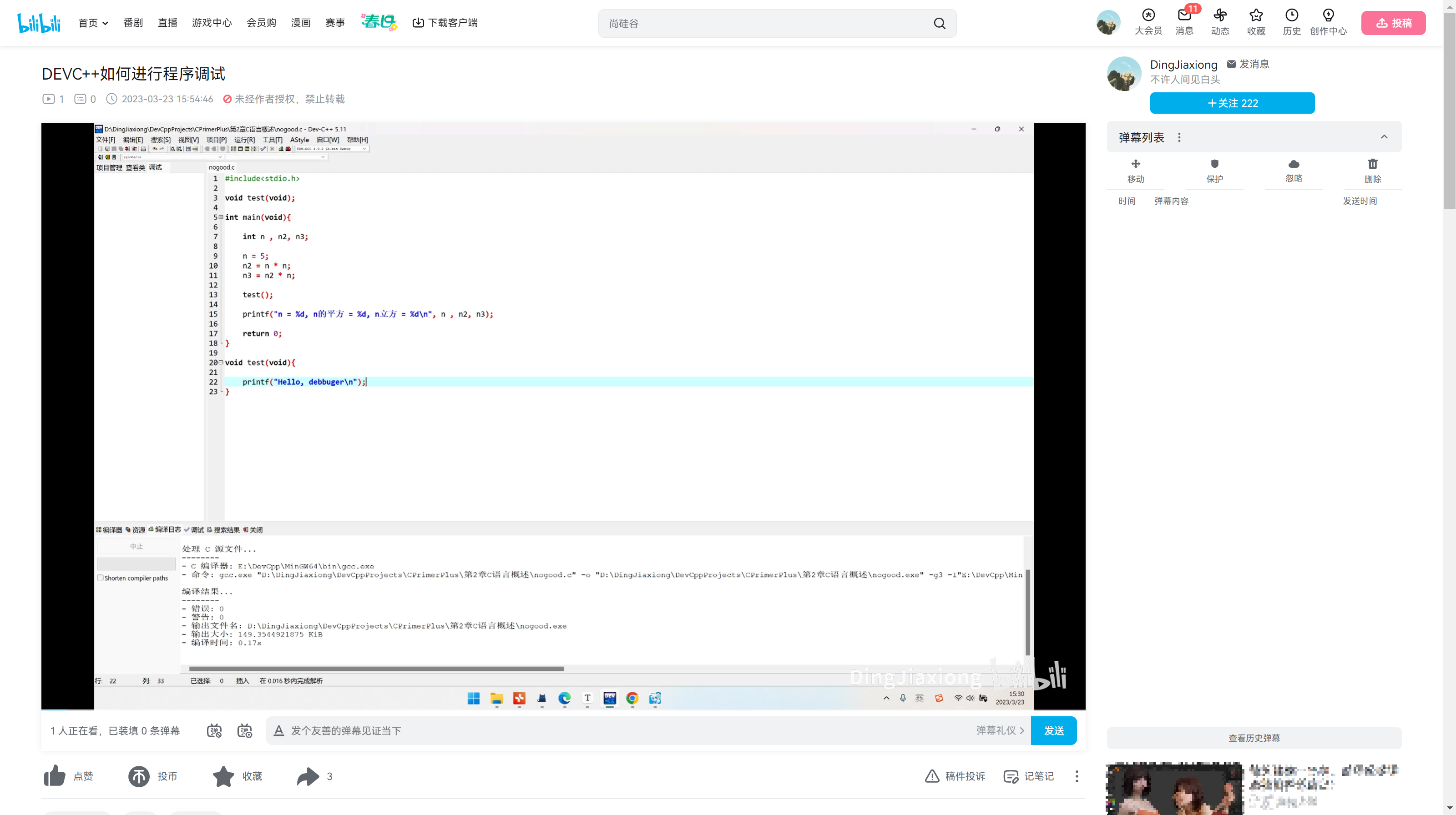Open the anime tab in navigation
The height and width of the screenshot is (815, 1456).
(x=133, y=23)
